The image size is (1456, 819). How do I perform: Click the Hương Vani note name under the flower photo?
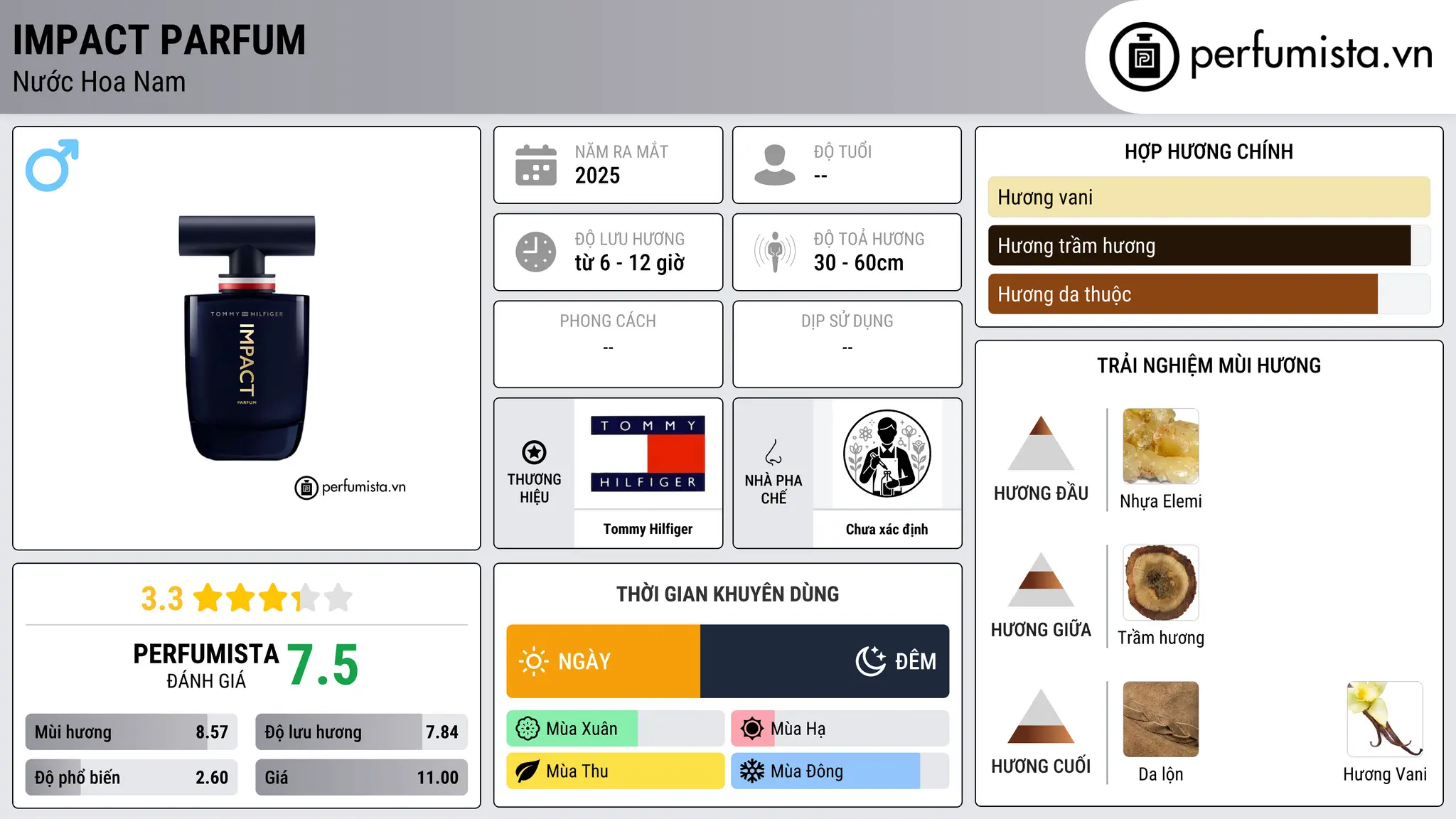[x=1385, y=774]
